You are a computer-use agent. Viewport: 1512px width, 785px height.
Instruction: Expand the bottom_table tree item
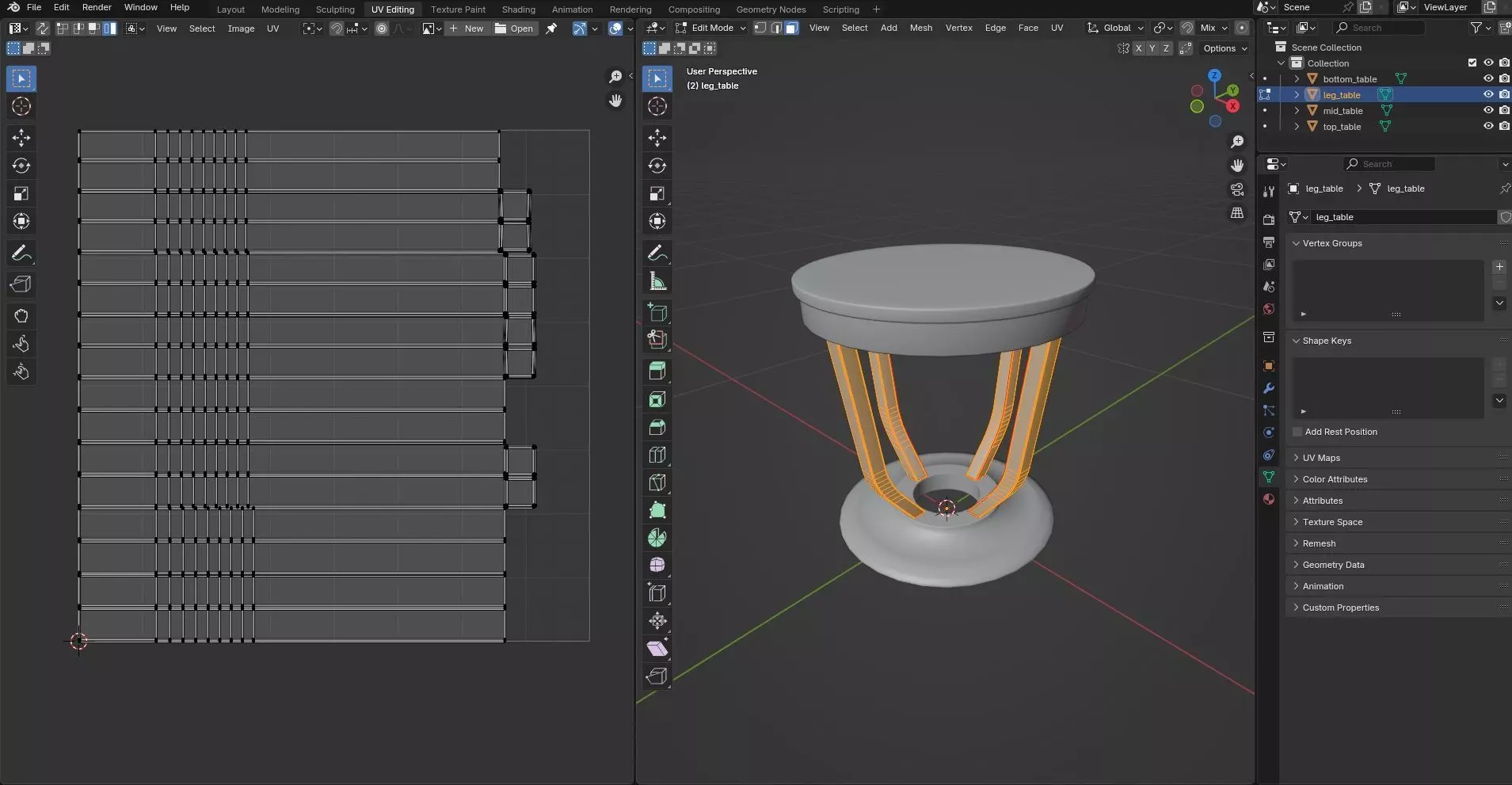pyautogui.click(x=1297, y=78)
